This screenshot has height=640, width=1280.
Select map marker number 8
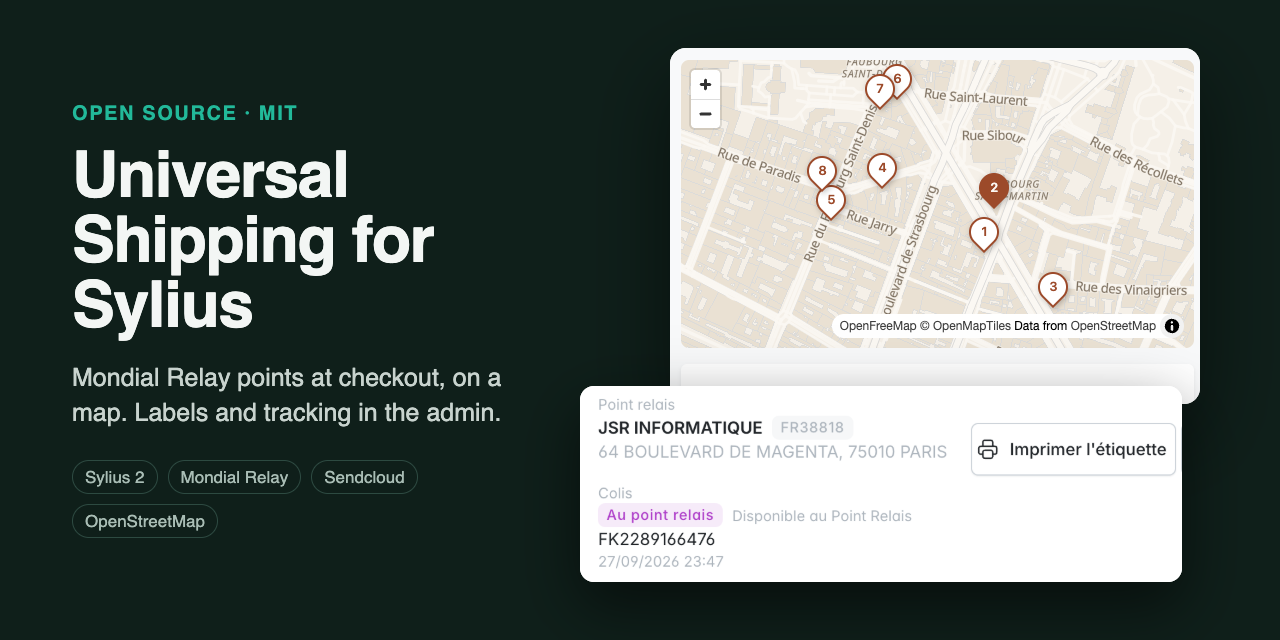(x=822, y=173)
